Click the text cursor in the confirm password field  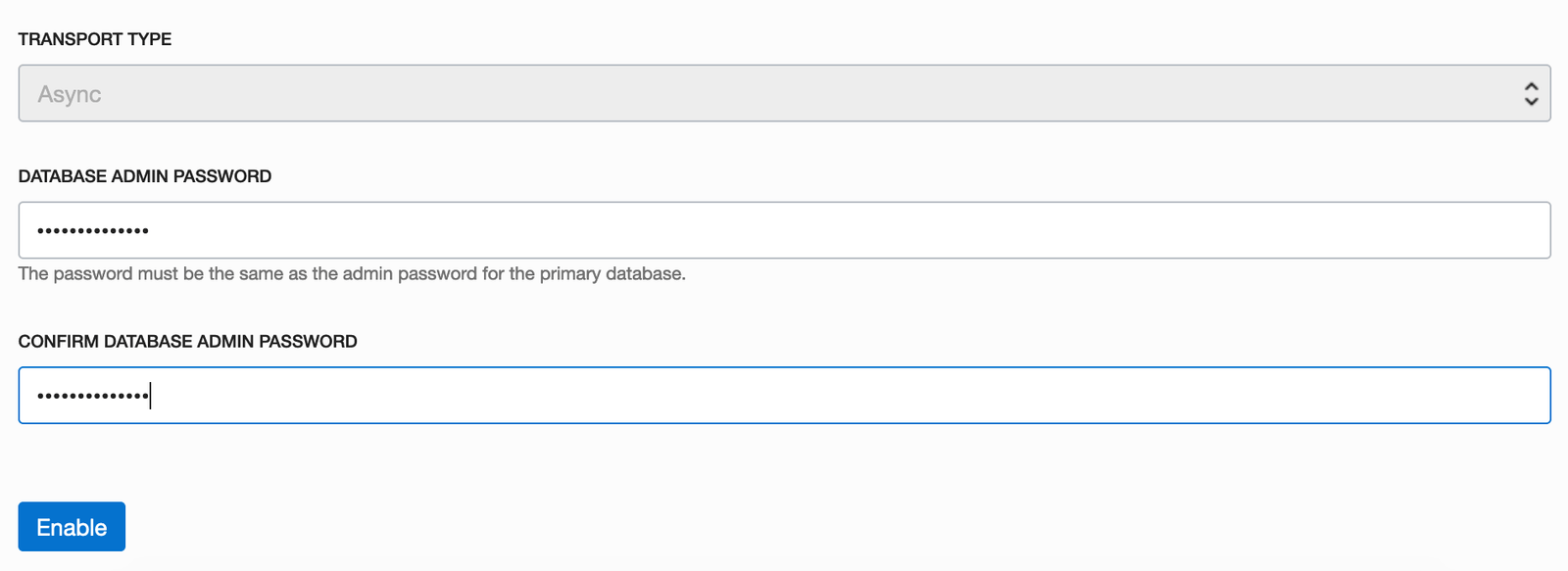(x=151, y=396)
